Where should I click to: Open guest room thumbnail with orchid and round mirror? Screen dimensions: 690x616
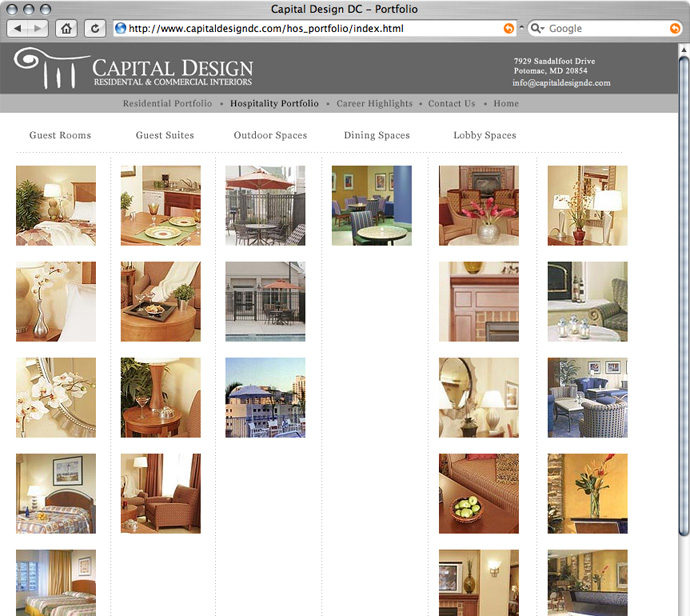[x=56, y=397]
